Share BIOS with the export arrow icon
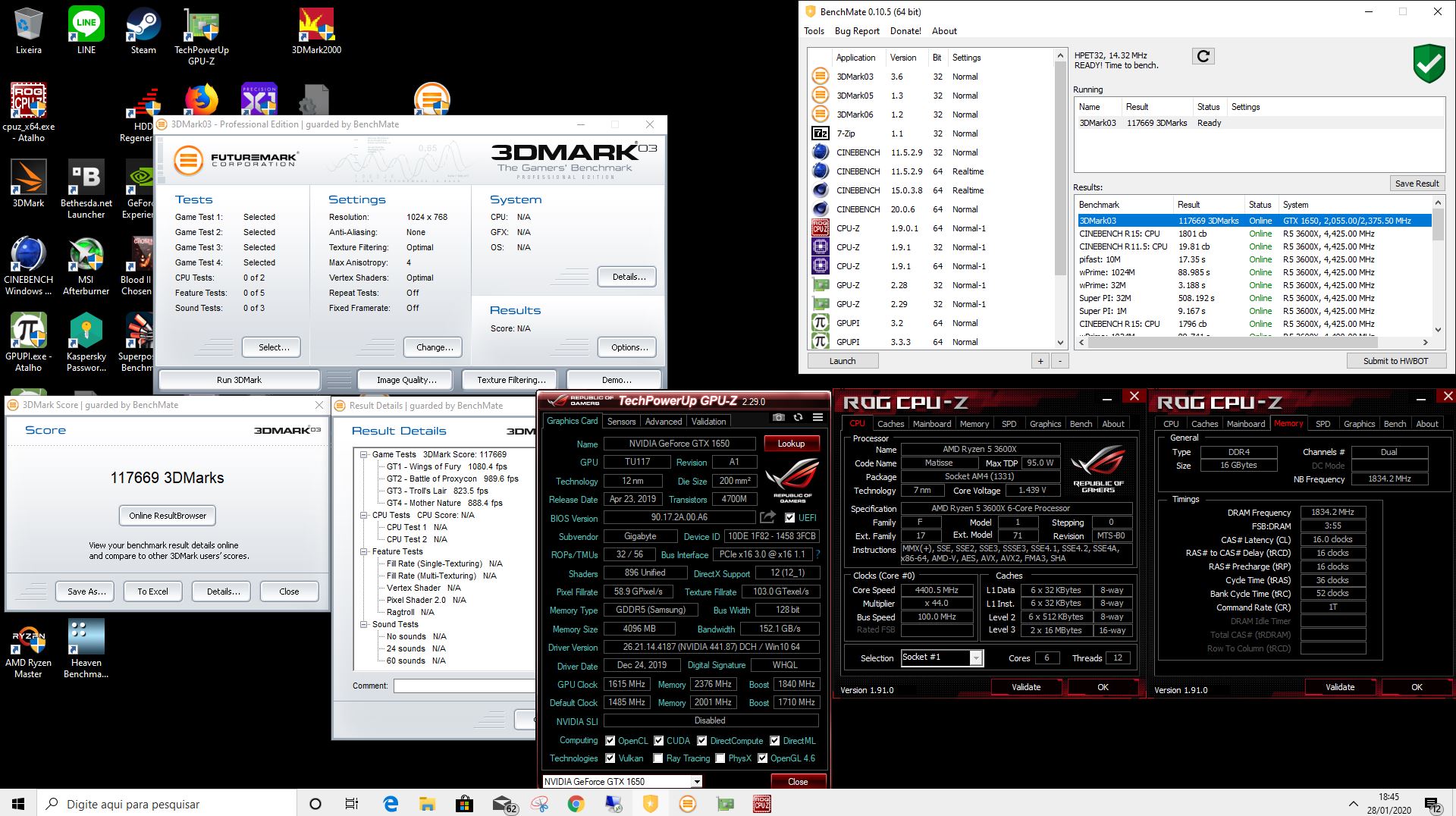 (767, 517)
